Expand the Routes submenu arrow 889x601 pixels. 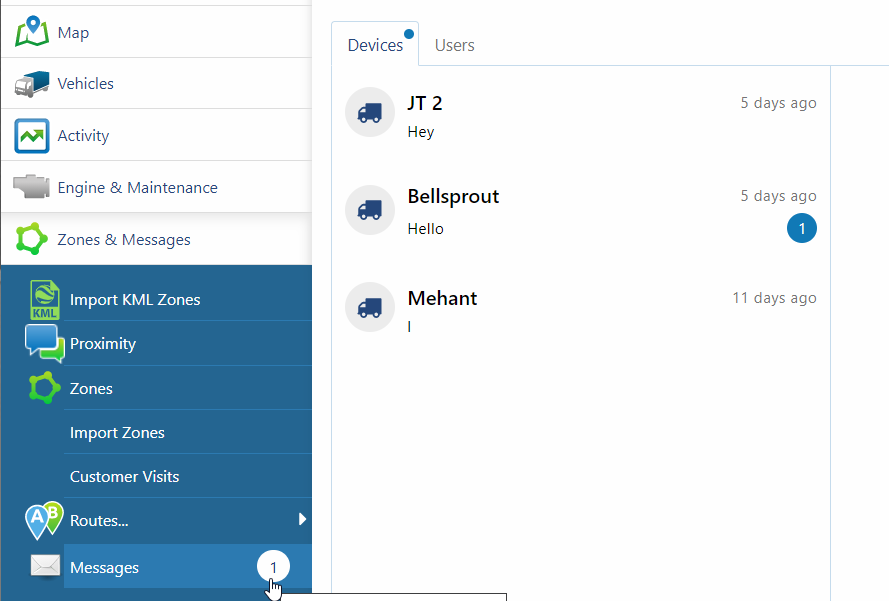tap(302, 519)
